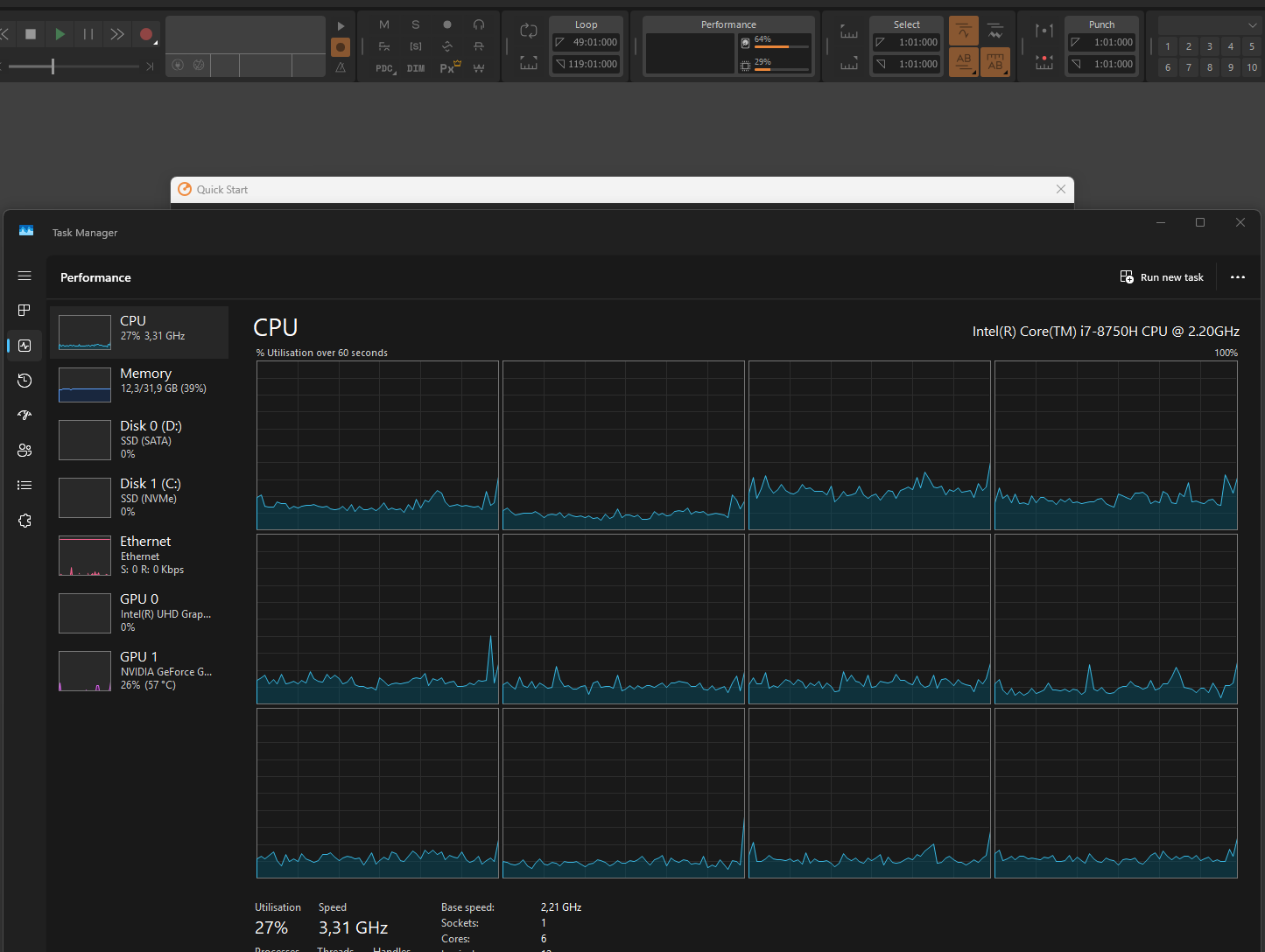This screenshot has width=1265, height=952.
Task: Edit Select start time 1:01:000
Action: pyautogui.click(x=907, y=42)
